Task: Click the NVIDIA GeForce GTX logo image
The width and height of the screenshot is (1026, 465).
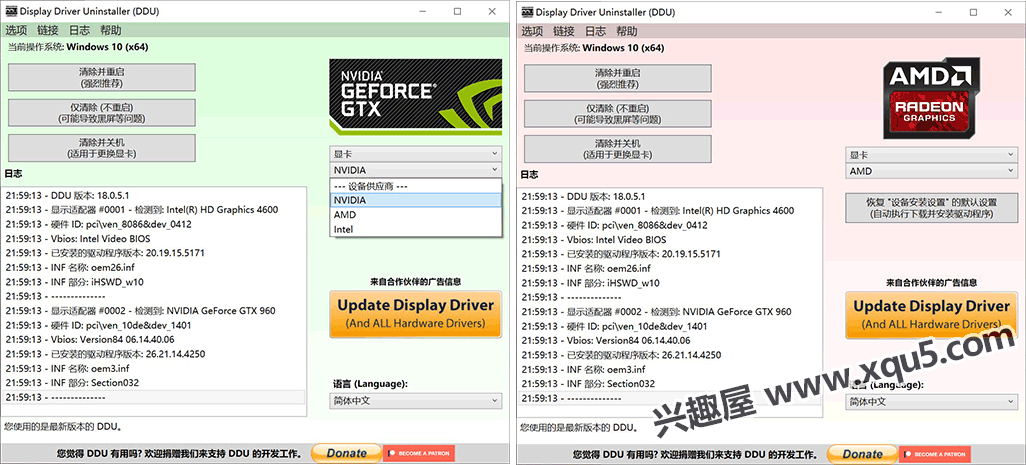Action: click(416, 97)
